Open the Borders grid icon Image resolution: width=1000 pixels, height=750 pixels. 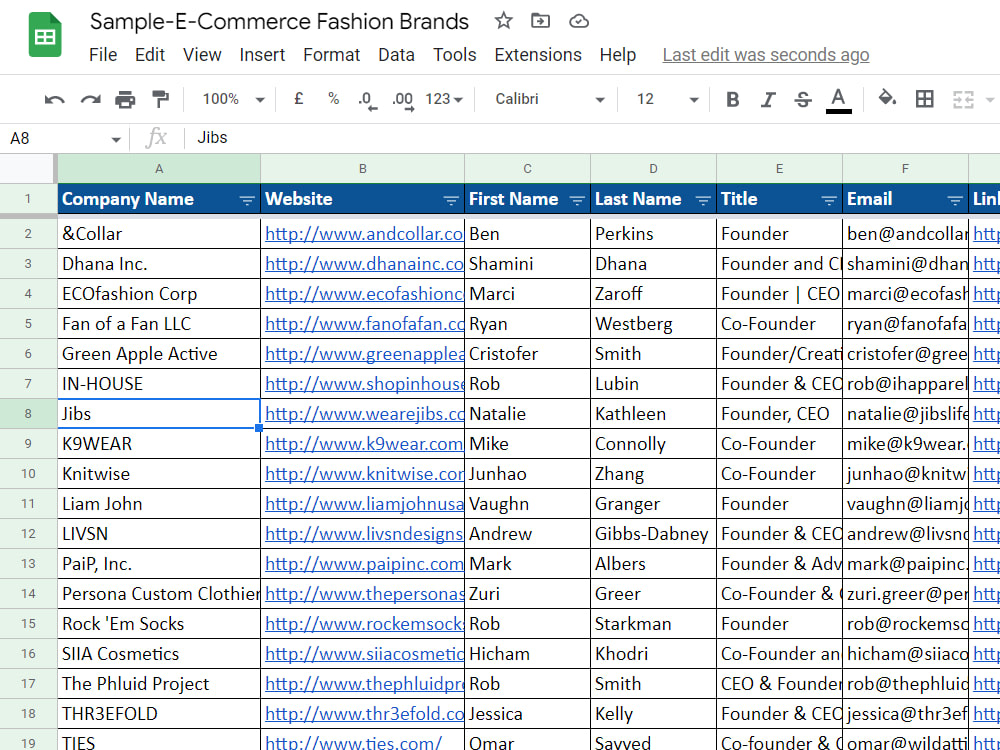pyautogui.click(x=924, y=99)
